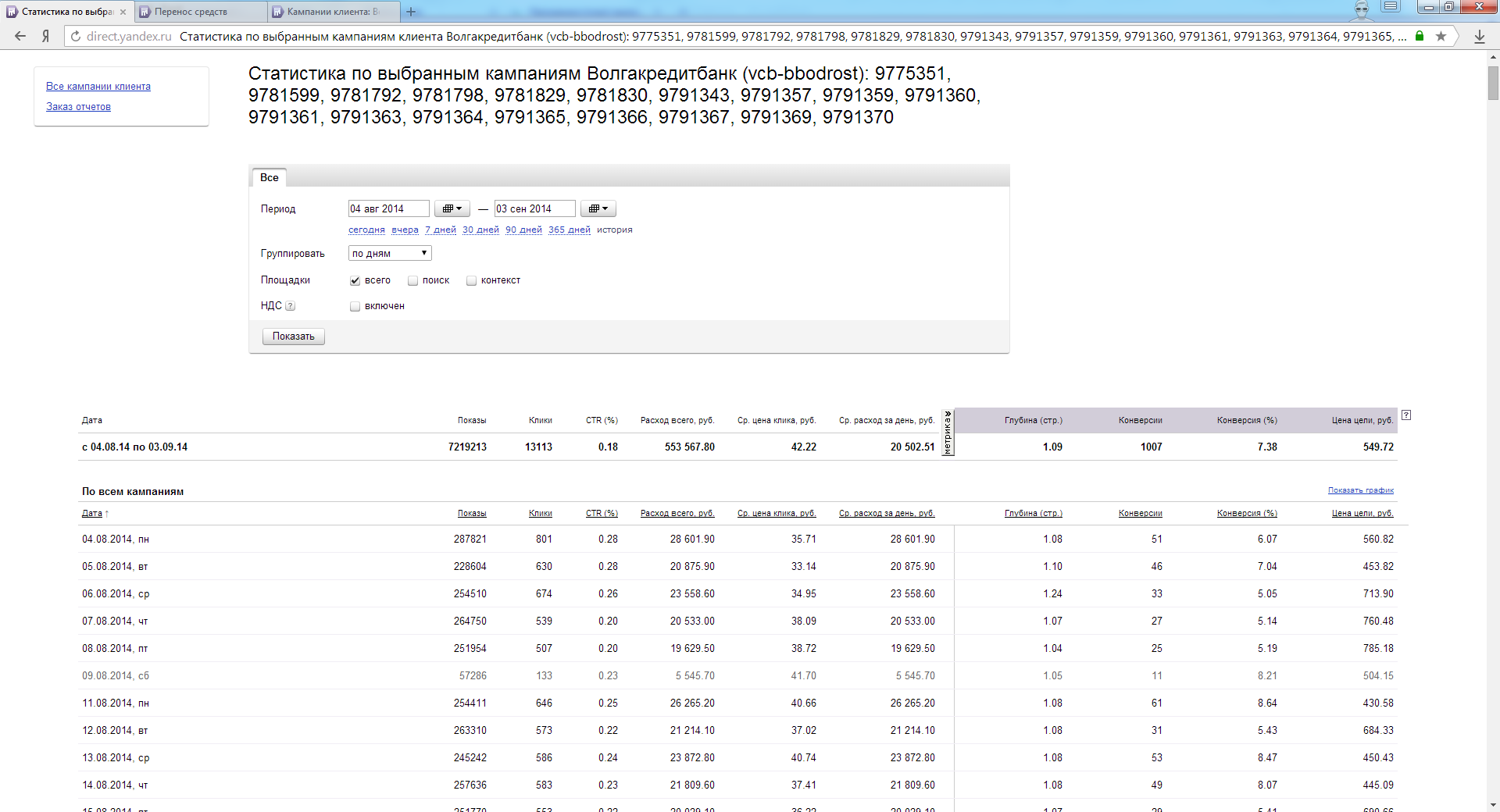Screen dimensions: 1500x812
Task: Sort by 'Глубина (стр.)' column header
Action: (x=1034, y=513)
